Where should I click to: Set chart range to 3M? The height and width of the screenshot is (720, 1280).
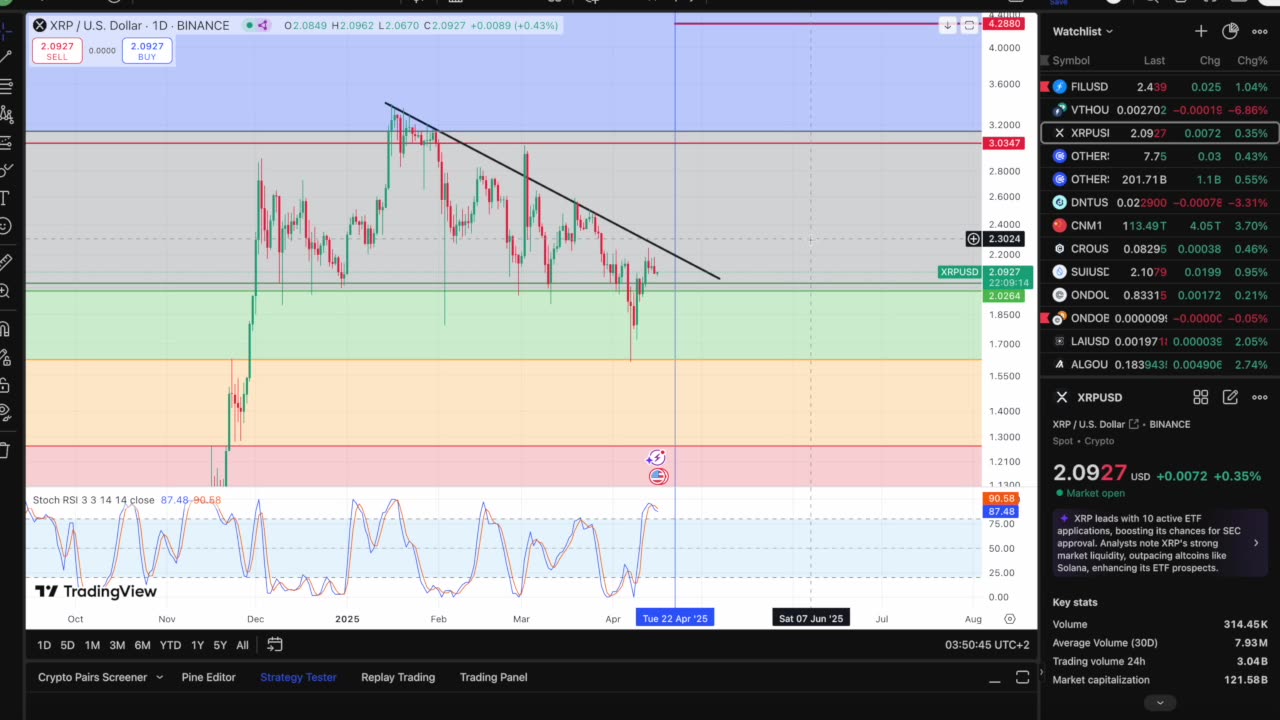[117, 645]
